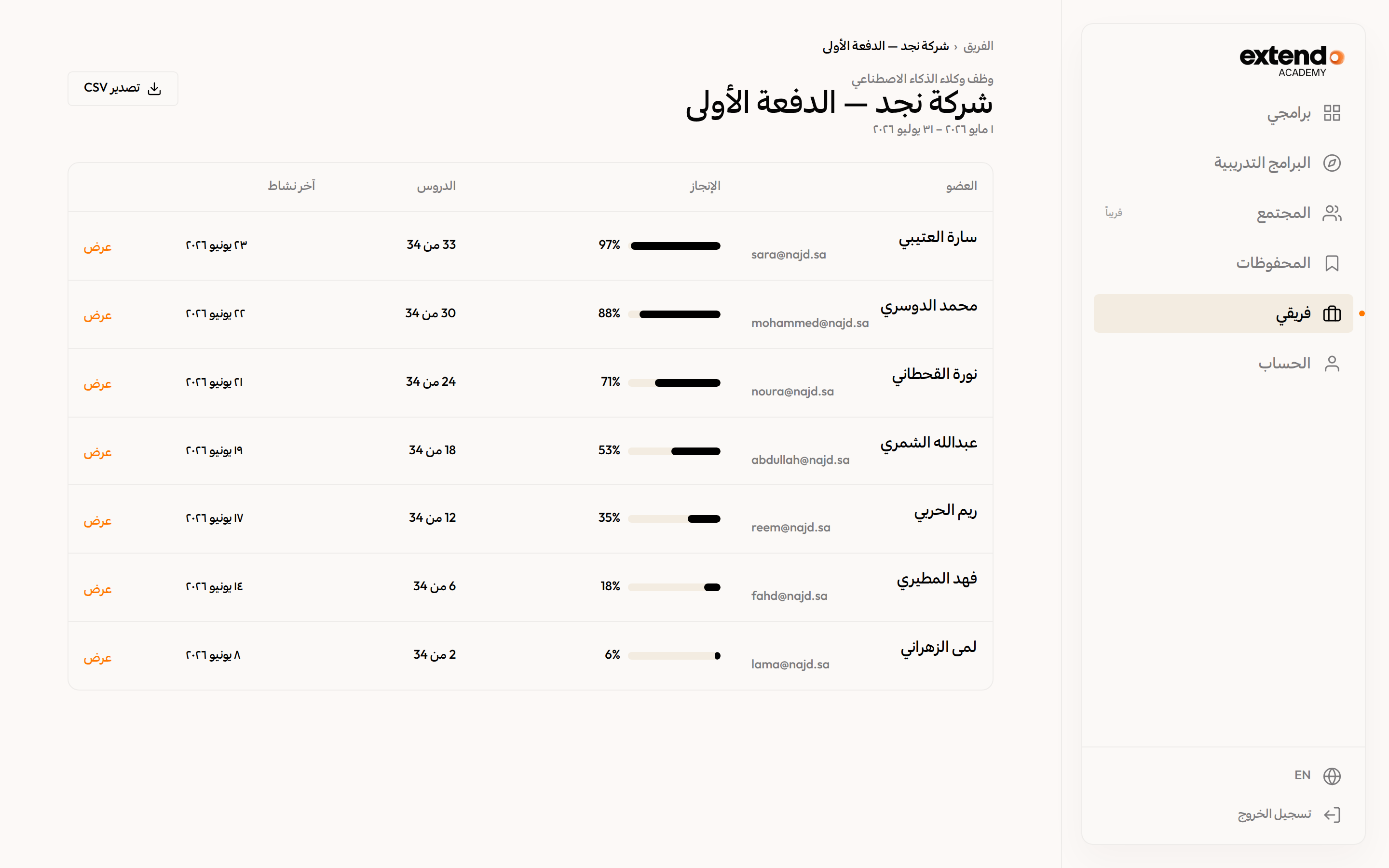Click تصدير CSV button

click(123, 88)
